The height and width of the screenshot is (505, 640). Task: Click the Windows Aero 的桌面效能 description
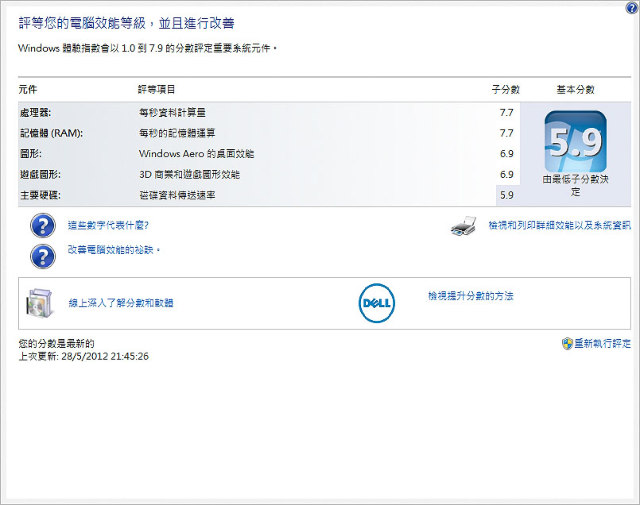(196, 154)
